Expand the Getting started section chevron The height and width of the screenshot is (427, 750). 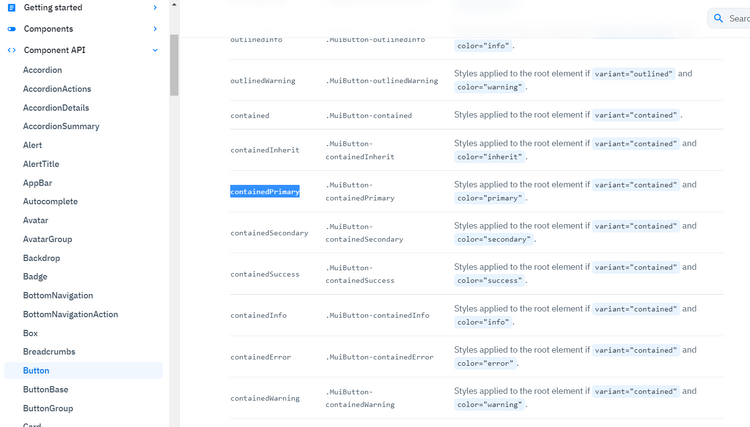tap(155, 8)
